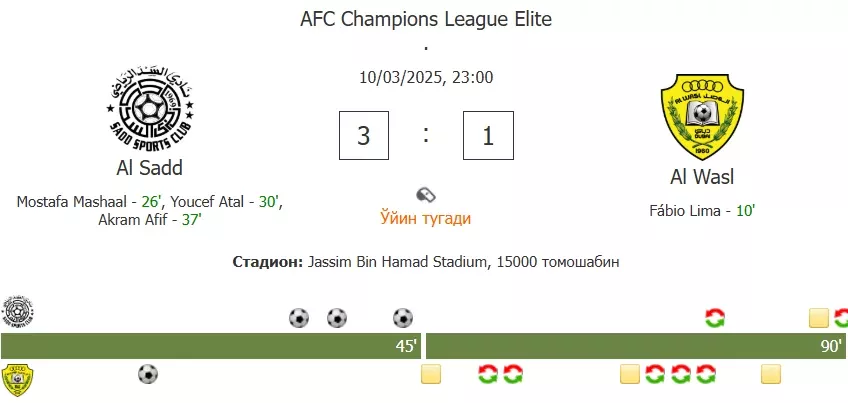Click the Al Sadd club logo
Screen dimensions: 848x403
coord(150,110)
